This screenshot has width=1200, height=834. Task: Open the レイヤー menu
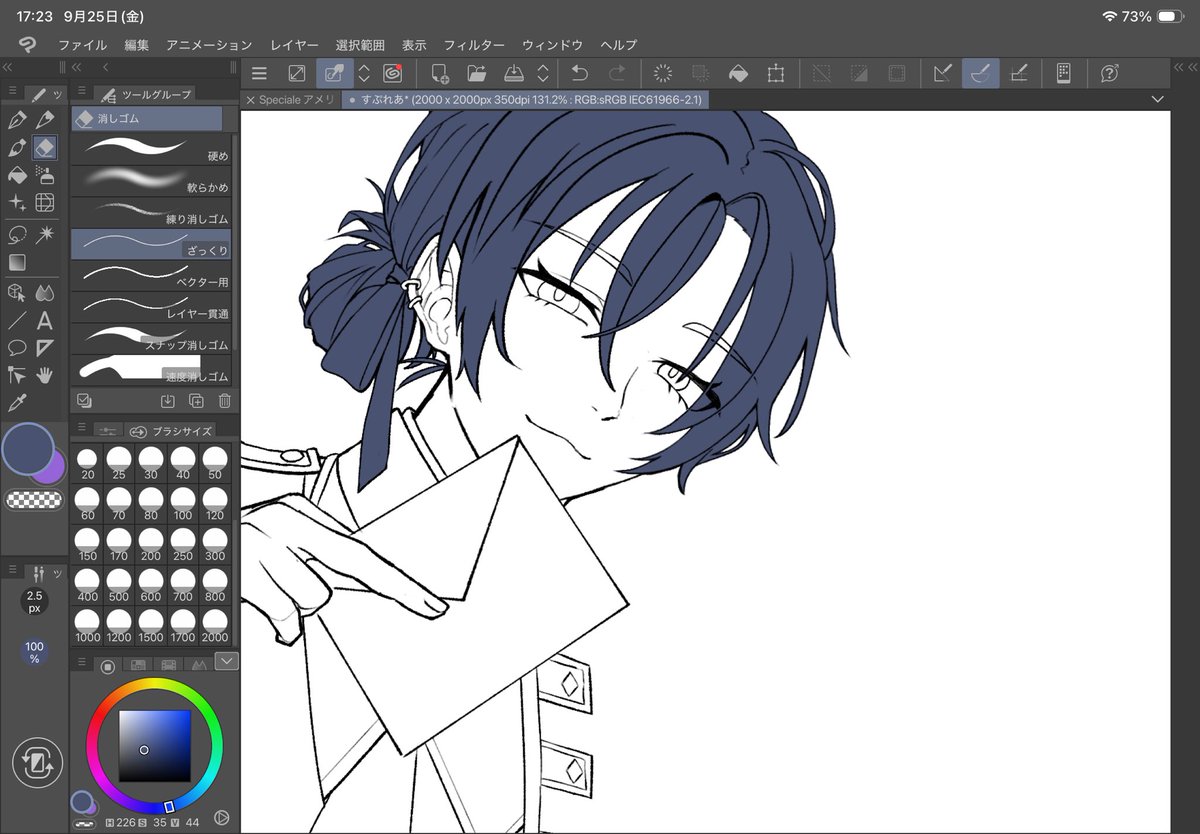(294, 45)
